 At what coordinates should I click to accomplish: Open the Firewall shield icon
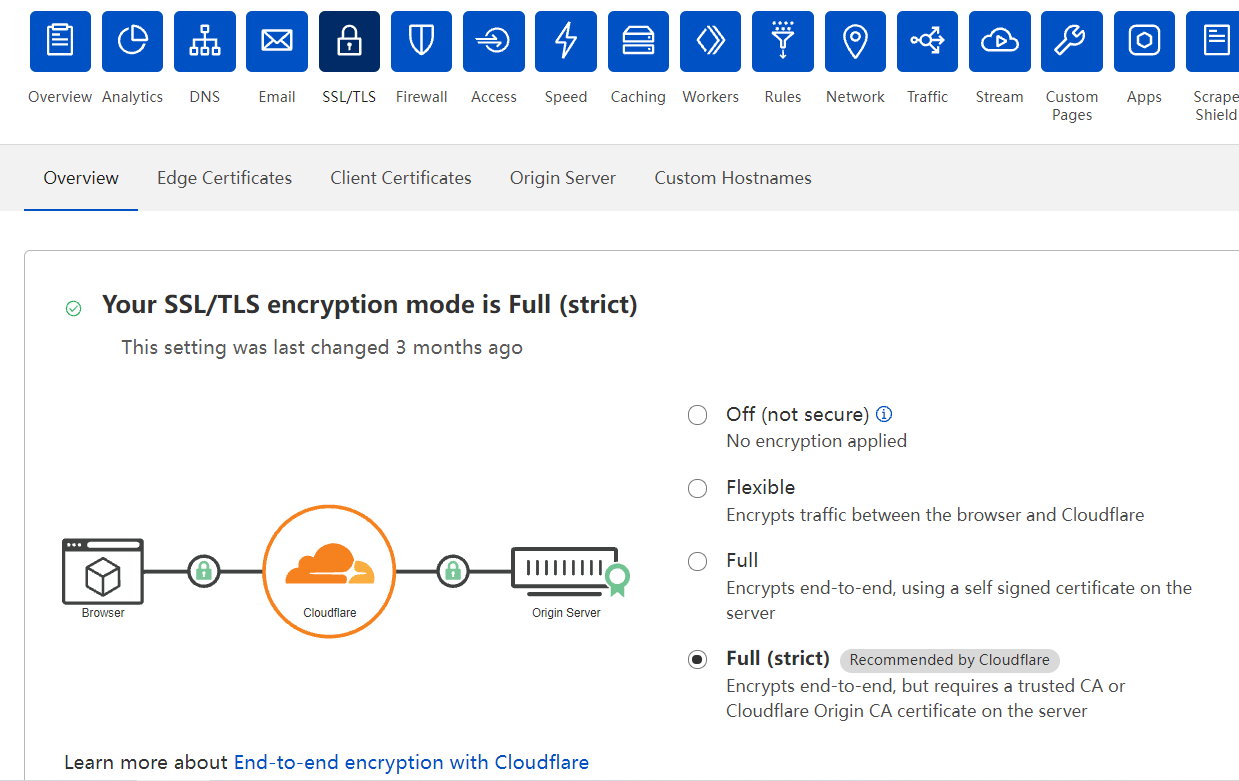click(x=422, y=41)
